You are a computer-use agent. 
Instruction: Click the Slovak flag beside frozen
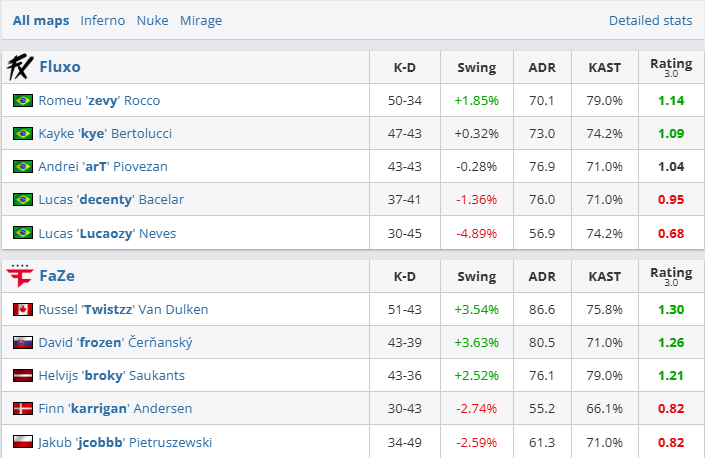point(23,343)
